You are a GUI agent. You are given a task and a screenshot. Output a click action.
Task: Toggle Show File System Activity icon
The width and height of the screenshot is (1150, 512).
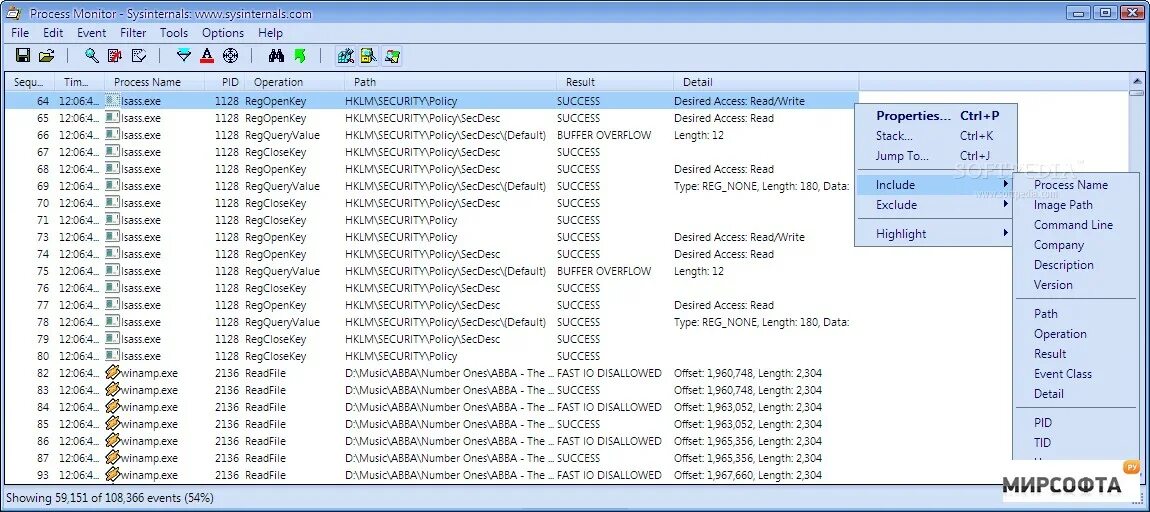pos(368,55)
